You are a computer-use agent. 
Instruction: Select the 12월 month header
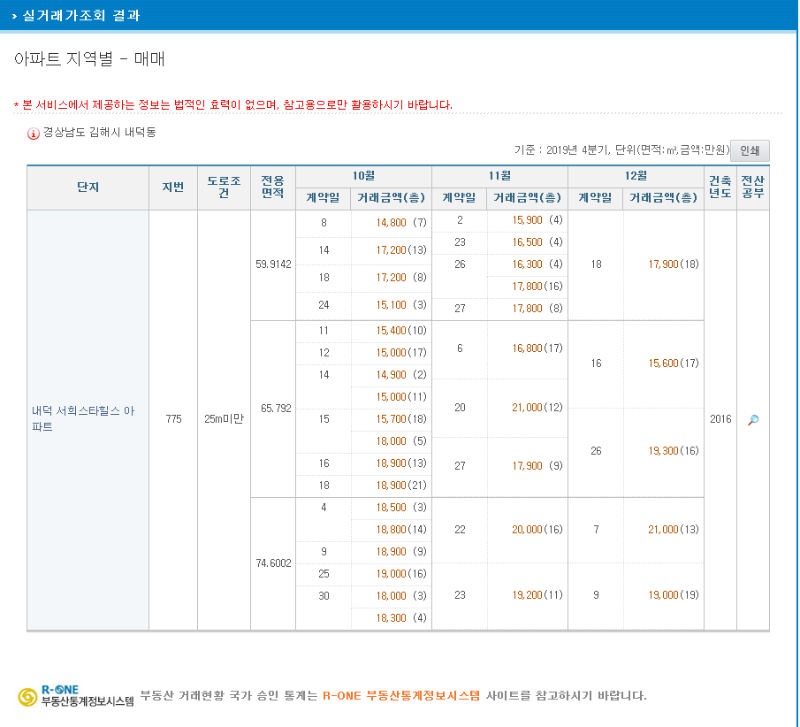(x=636, y=176)
